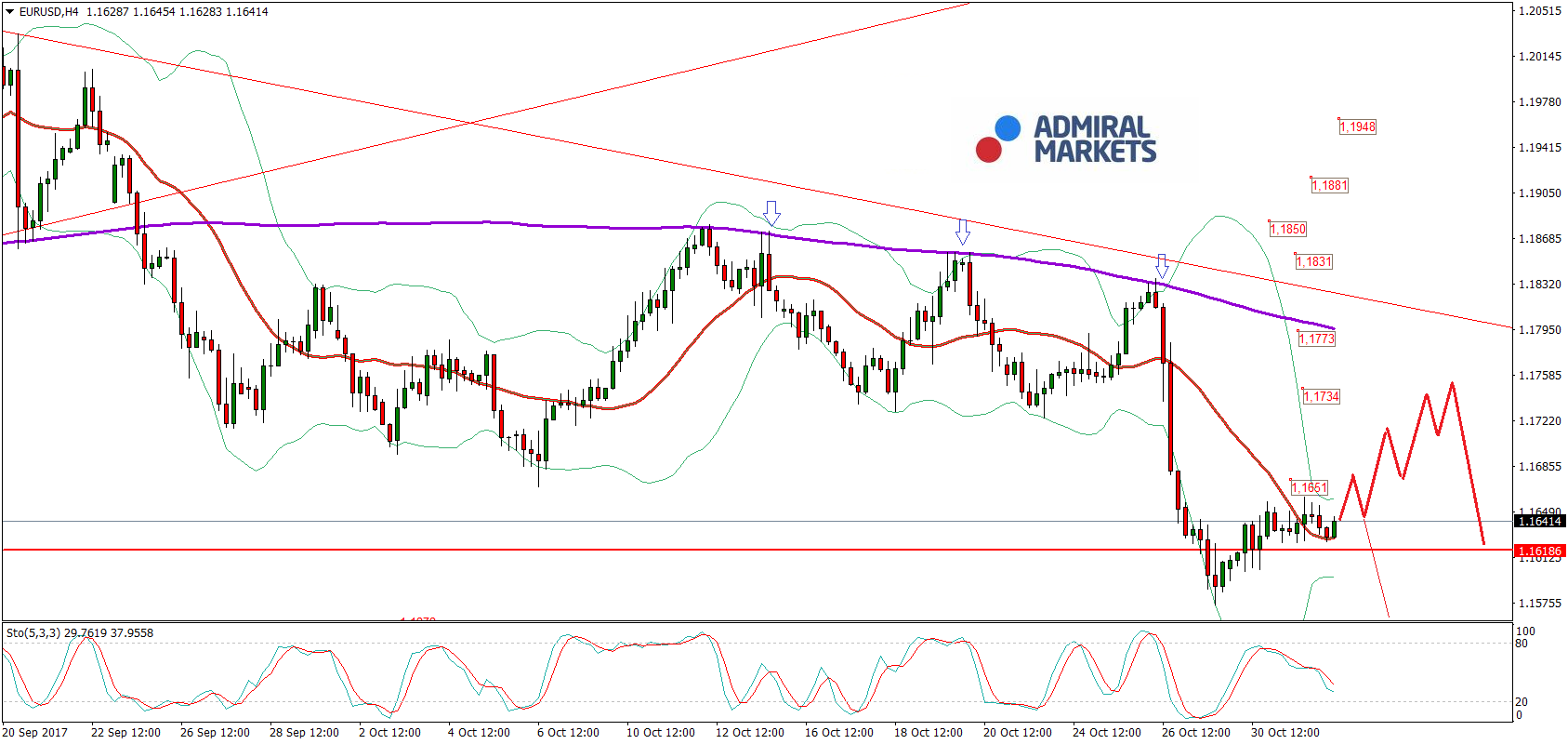Click the 6 Oct 12:00 date label

pyautogui.click(x=568, y=733)
